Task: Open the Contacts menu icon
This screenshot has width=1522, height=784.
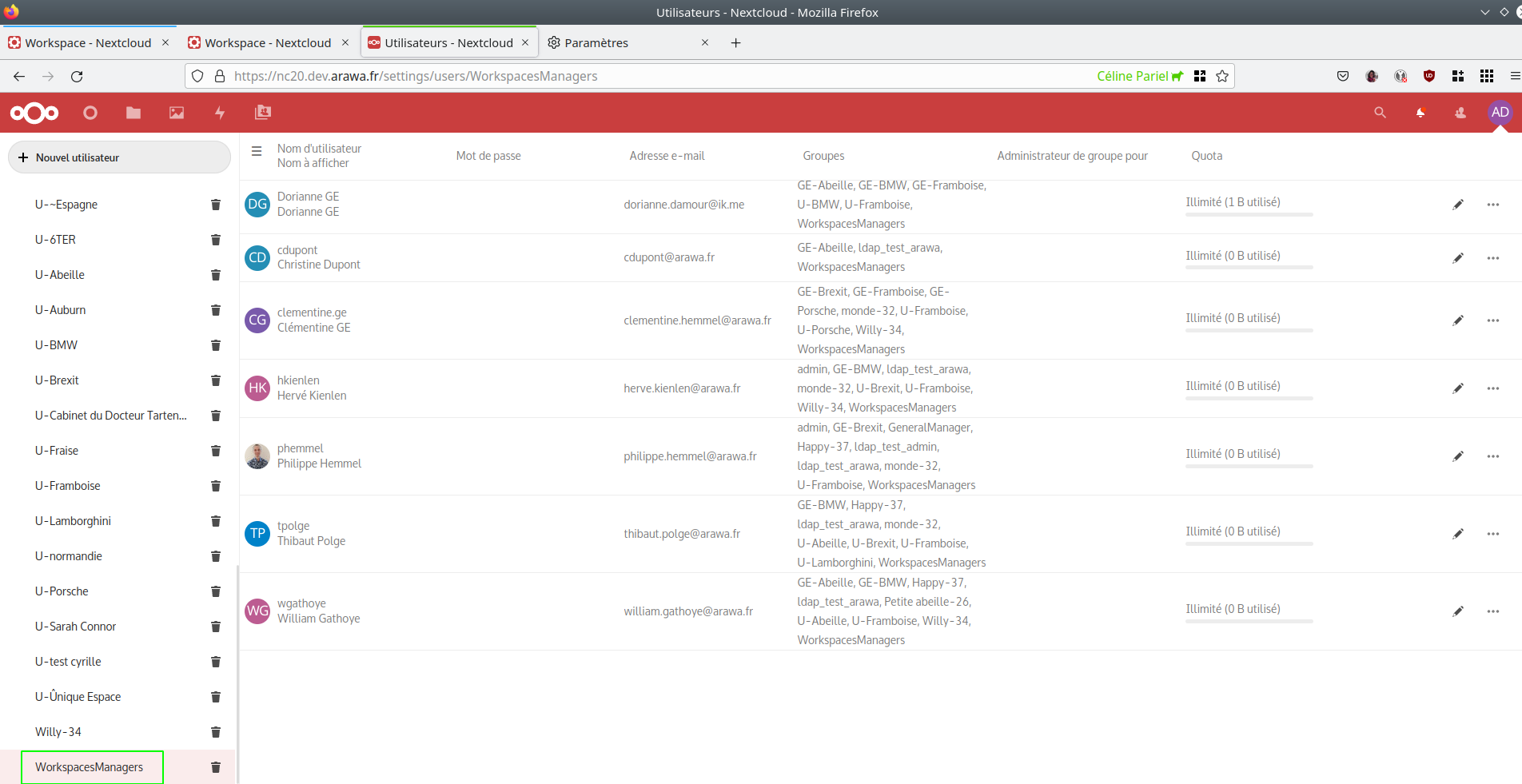Action: pos(1460,113)
